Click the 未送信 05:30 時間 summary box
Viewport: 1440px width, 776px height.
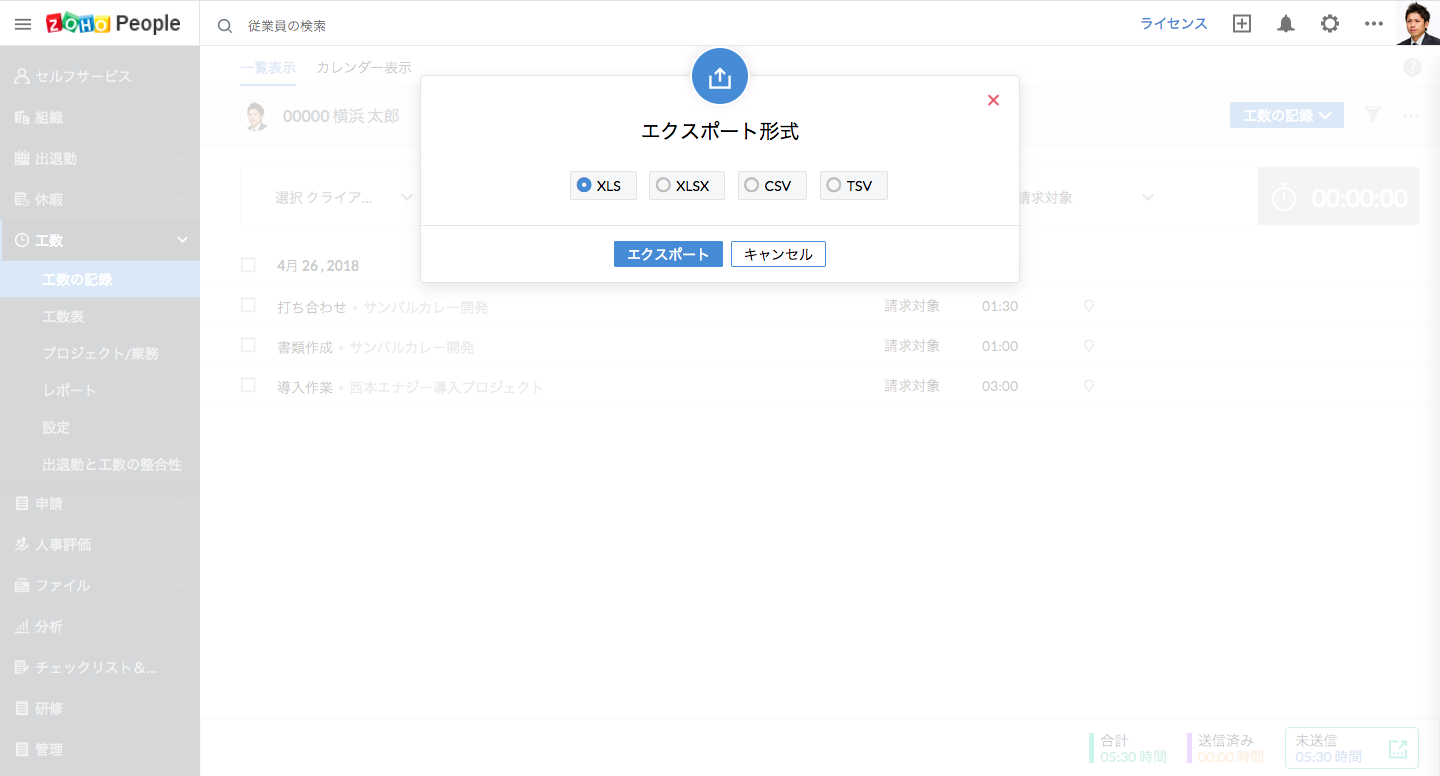pos(1352,748)
